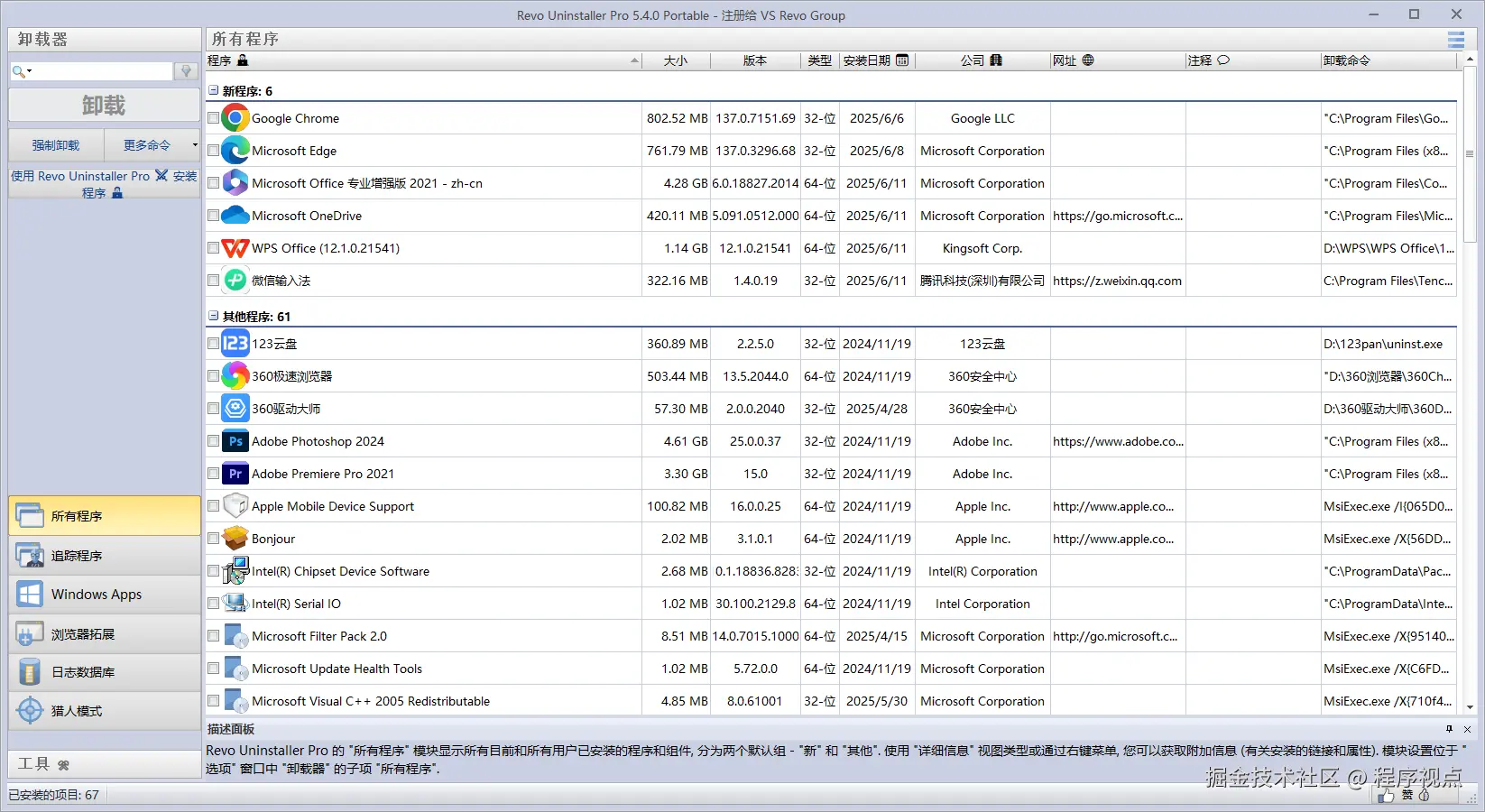Click the hamburger view menu icon
1485x812 pixels.
(1456, 40)
